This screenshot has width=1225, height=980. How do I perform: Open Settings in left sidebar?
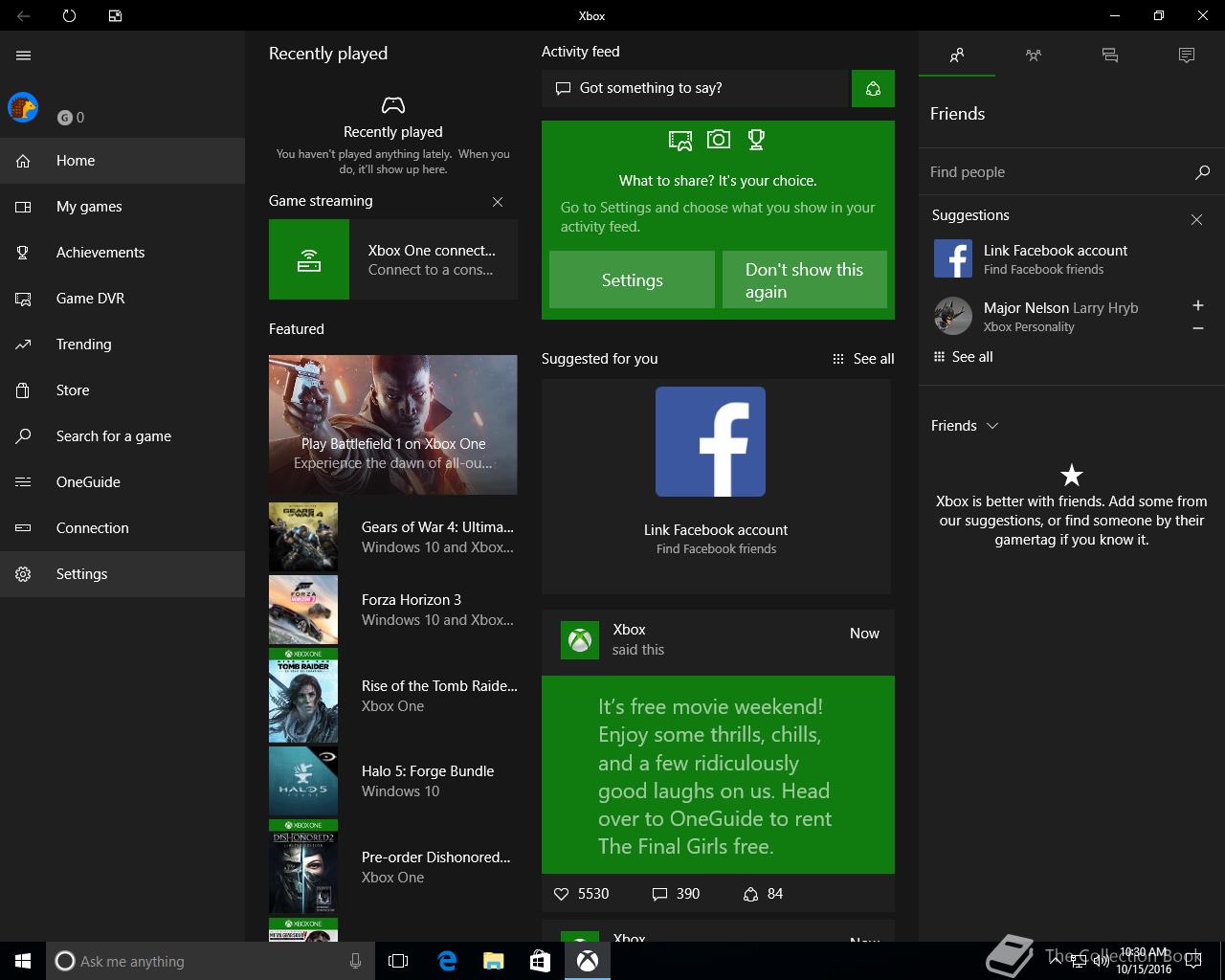pos(122,574)
